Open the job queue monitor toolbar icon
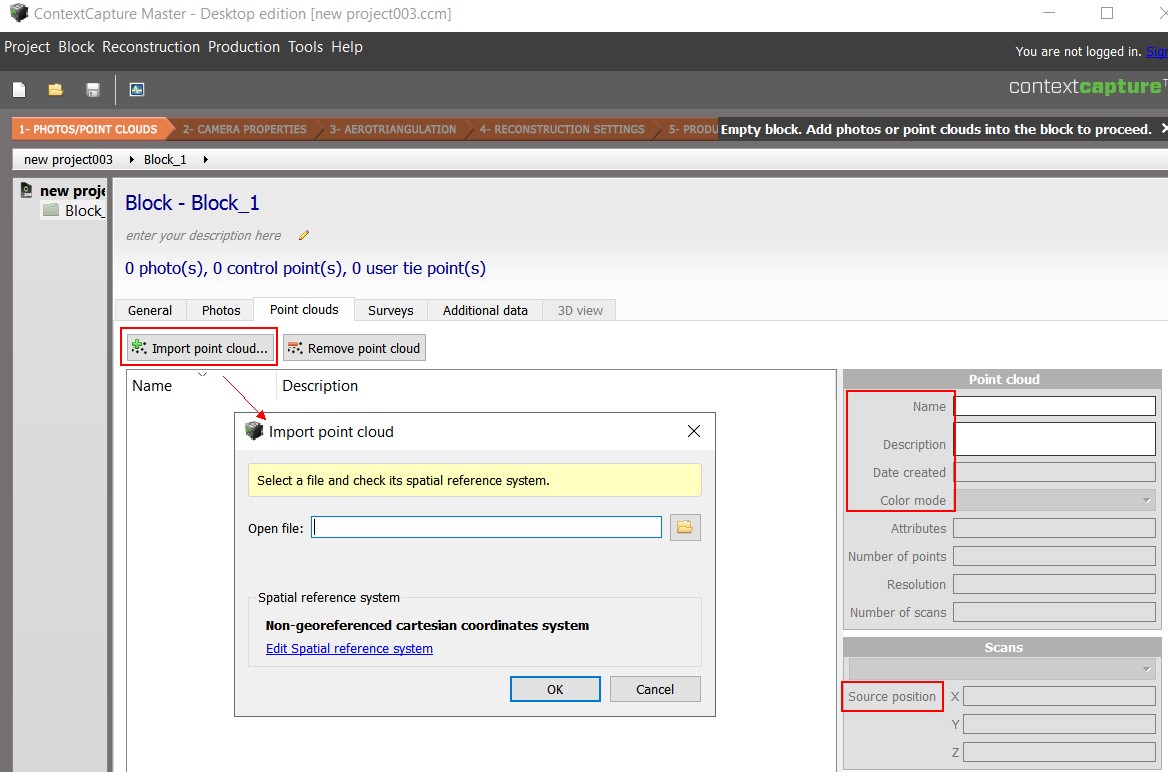This screenshot has height=772, width=1168. click(x=137, y=89)
